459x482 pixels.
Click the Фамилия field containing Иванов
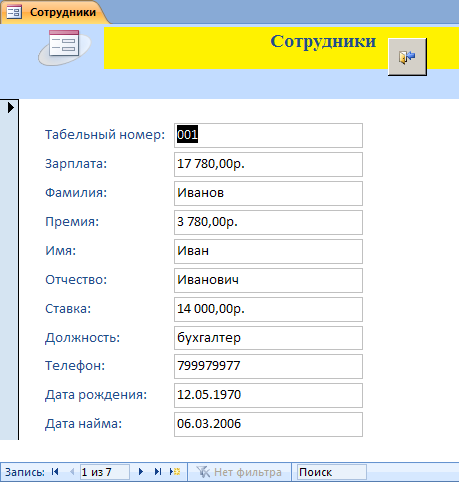tap(268, 193)
